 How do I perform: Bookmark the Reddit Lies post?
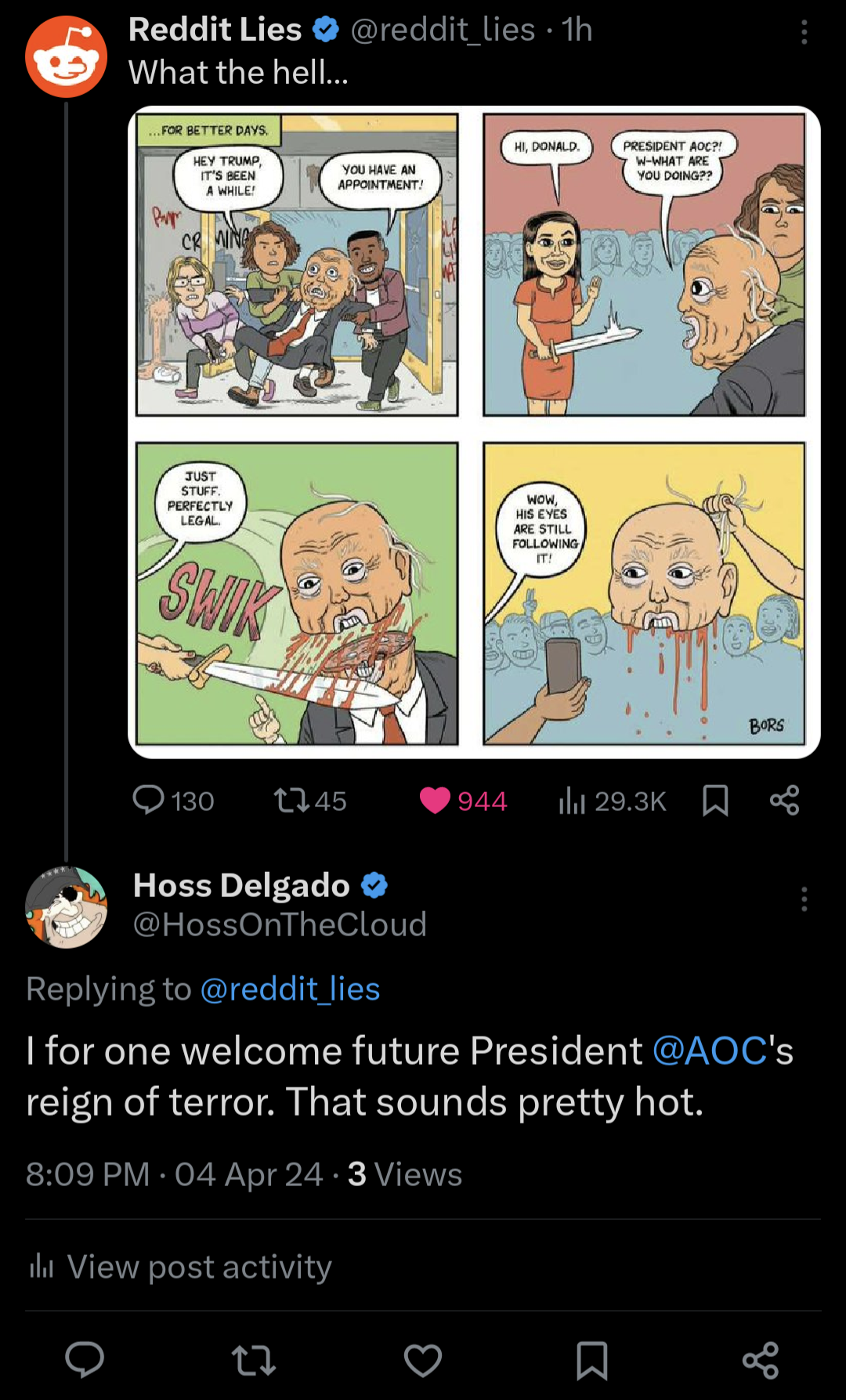pyautogui.click(x=715, y=800)
